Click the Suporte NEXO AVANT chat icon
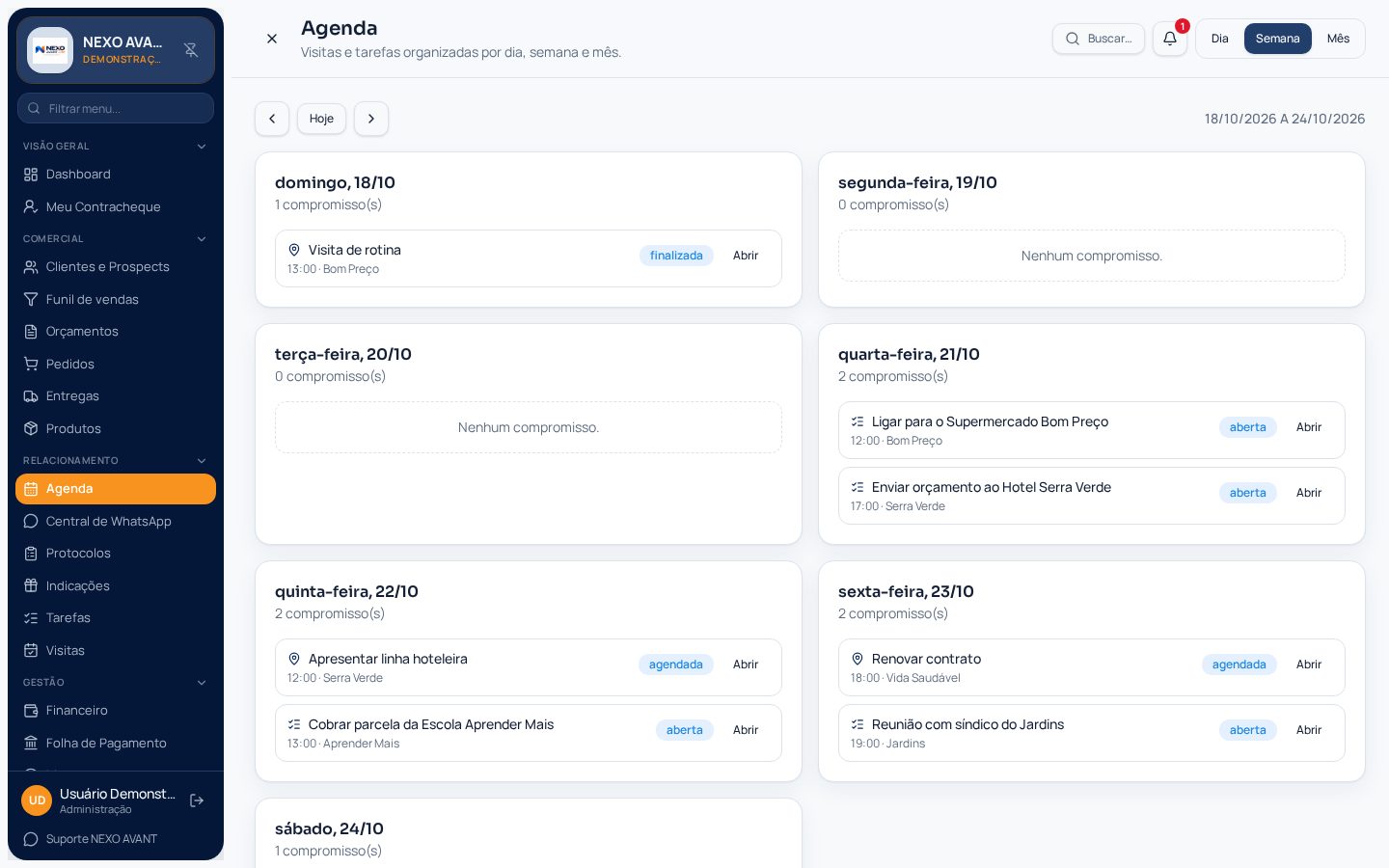The width and height of the screenshot is (1389, 868). click(x=31, y=839)
